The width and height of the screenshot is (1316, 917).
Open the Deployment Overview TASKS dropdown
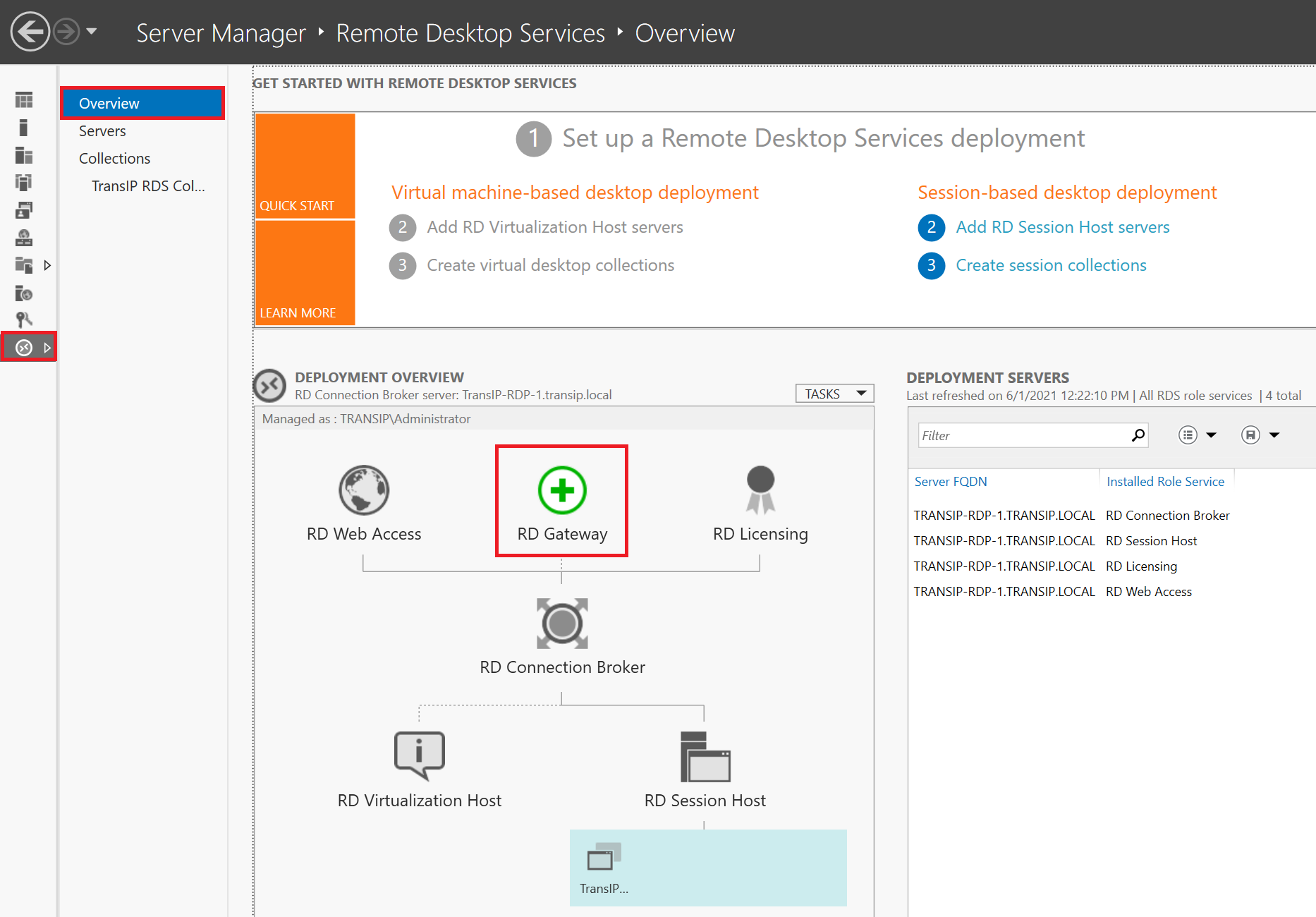(834, 394)
